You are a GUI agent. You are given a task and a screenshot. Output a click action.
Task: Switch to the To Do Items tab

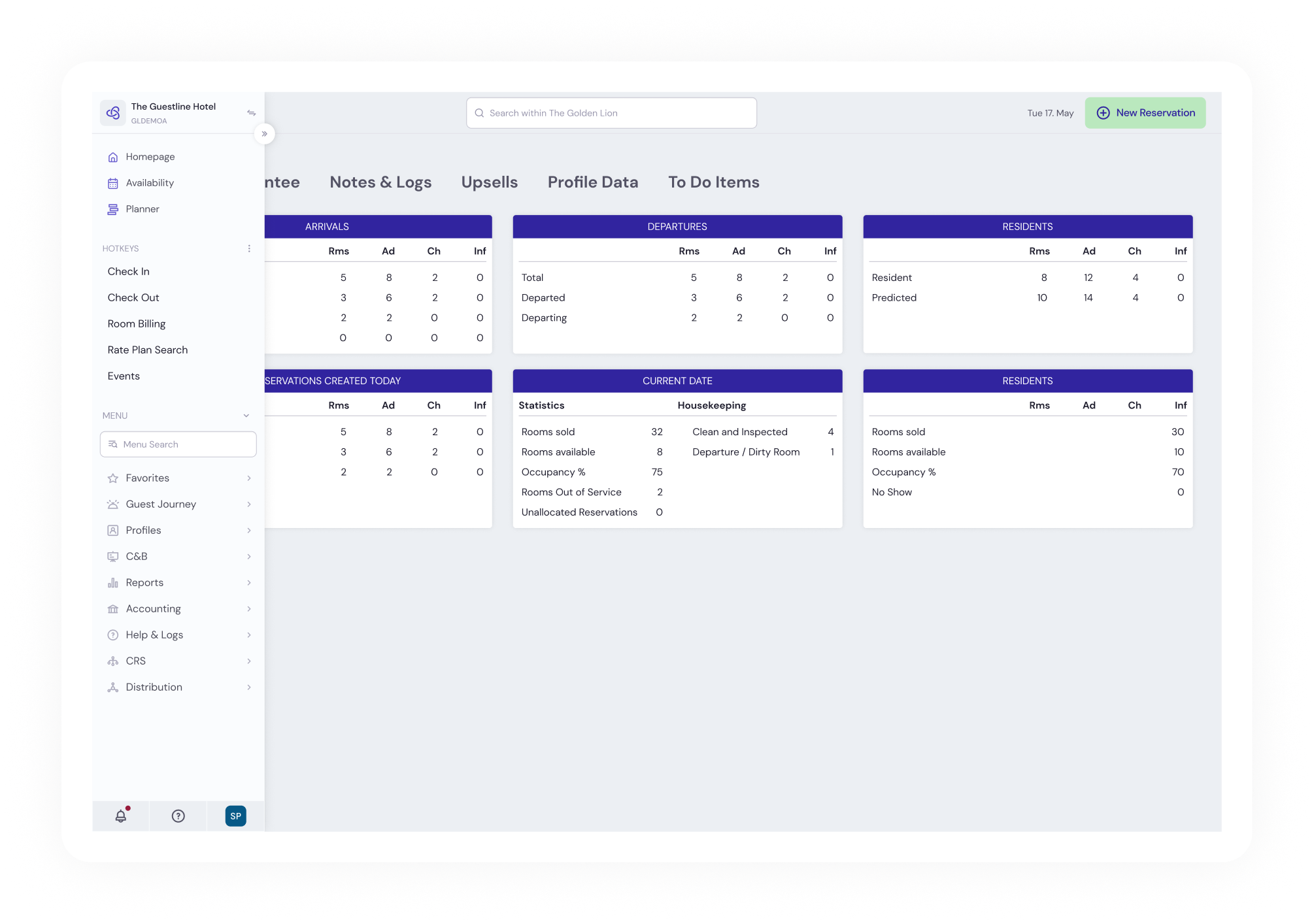coord(714,182)
